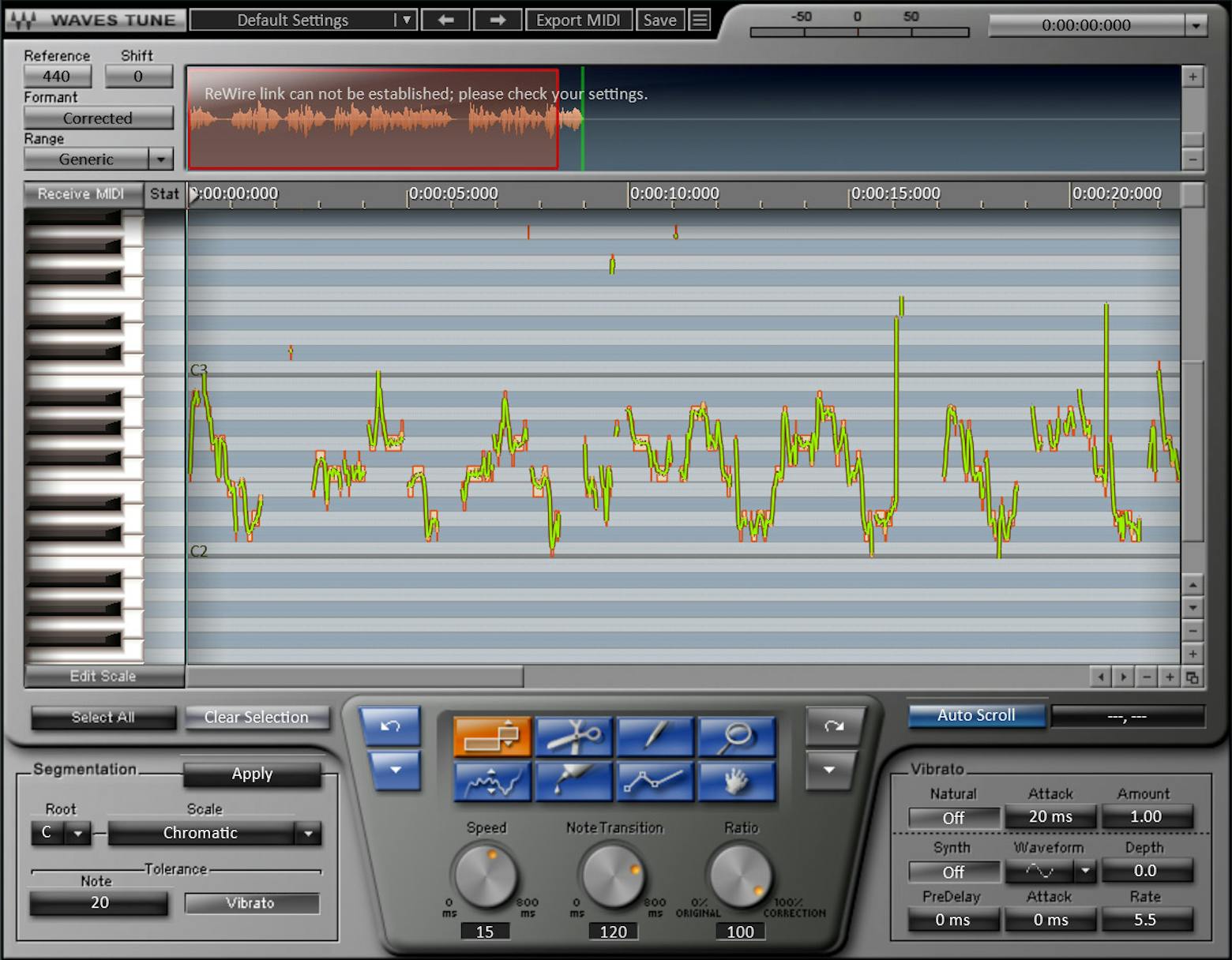
Task: Apply the segmentation settings
Action: [252, 774]
